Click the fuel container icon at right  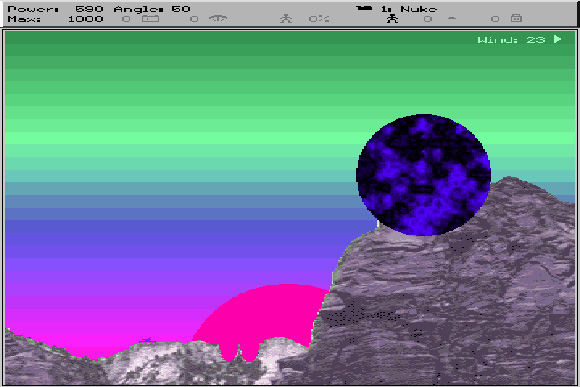point(516,18)
